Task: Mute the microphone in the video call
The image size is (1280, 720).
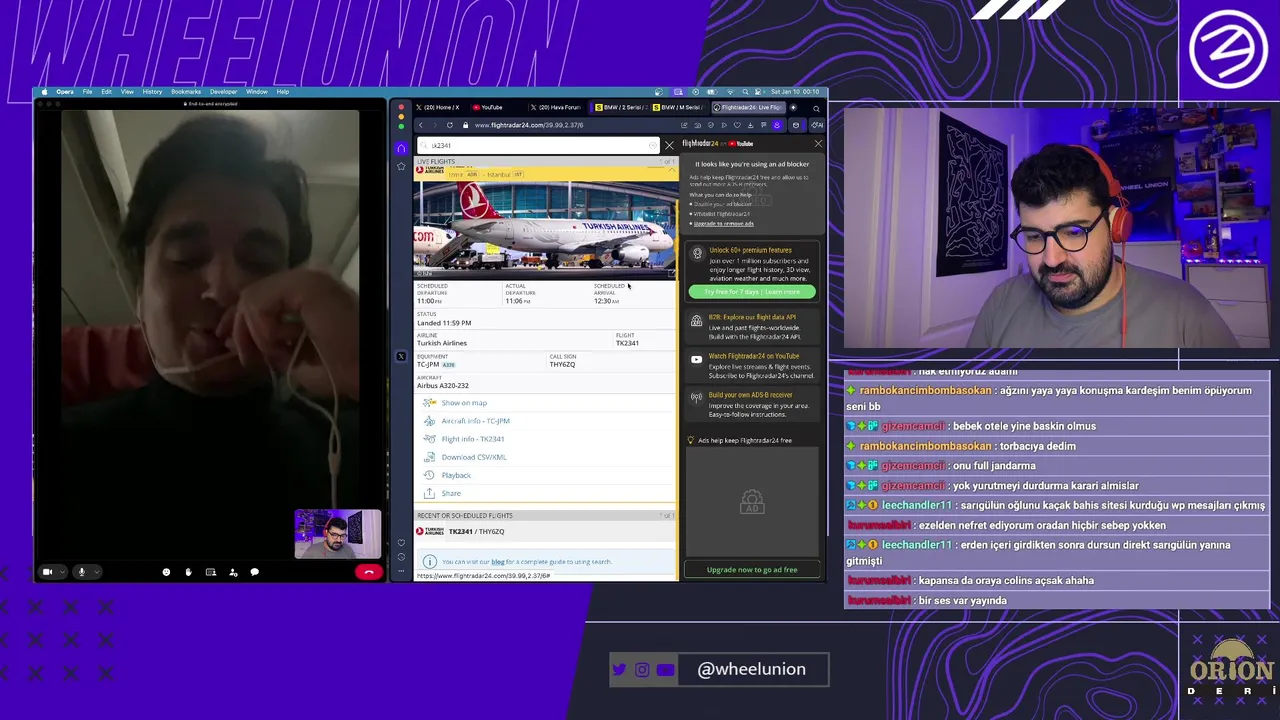Action: [x=82, y=572]
